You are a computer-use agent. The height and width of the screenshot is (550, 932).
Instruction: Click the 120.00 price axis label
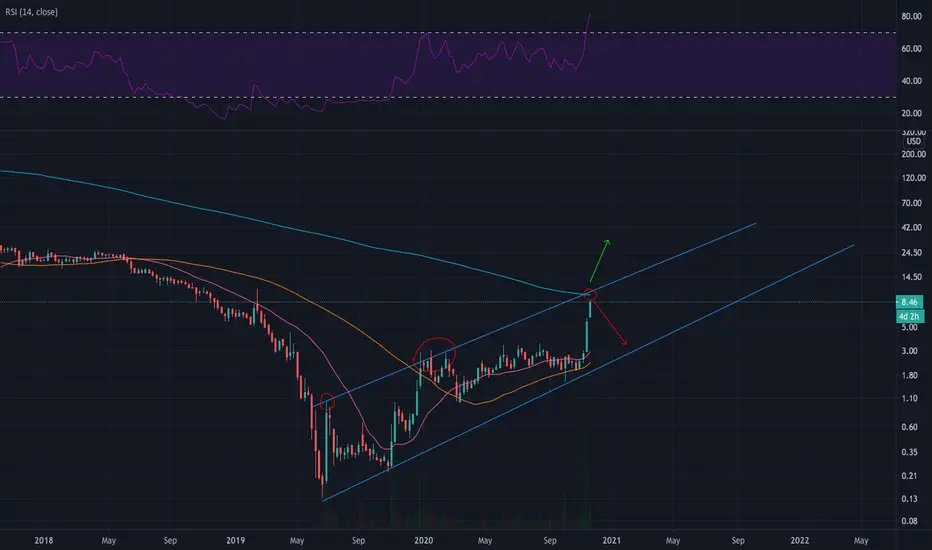pos(914,178)
